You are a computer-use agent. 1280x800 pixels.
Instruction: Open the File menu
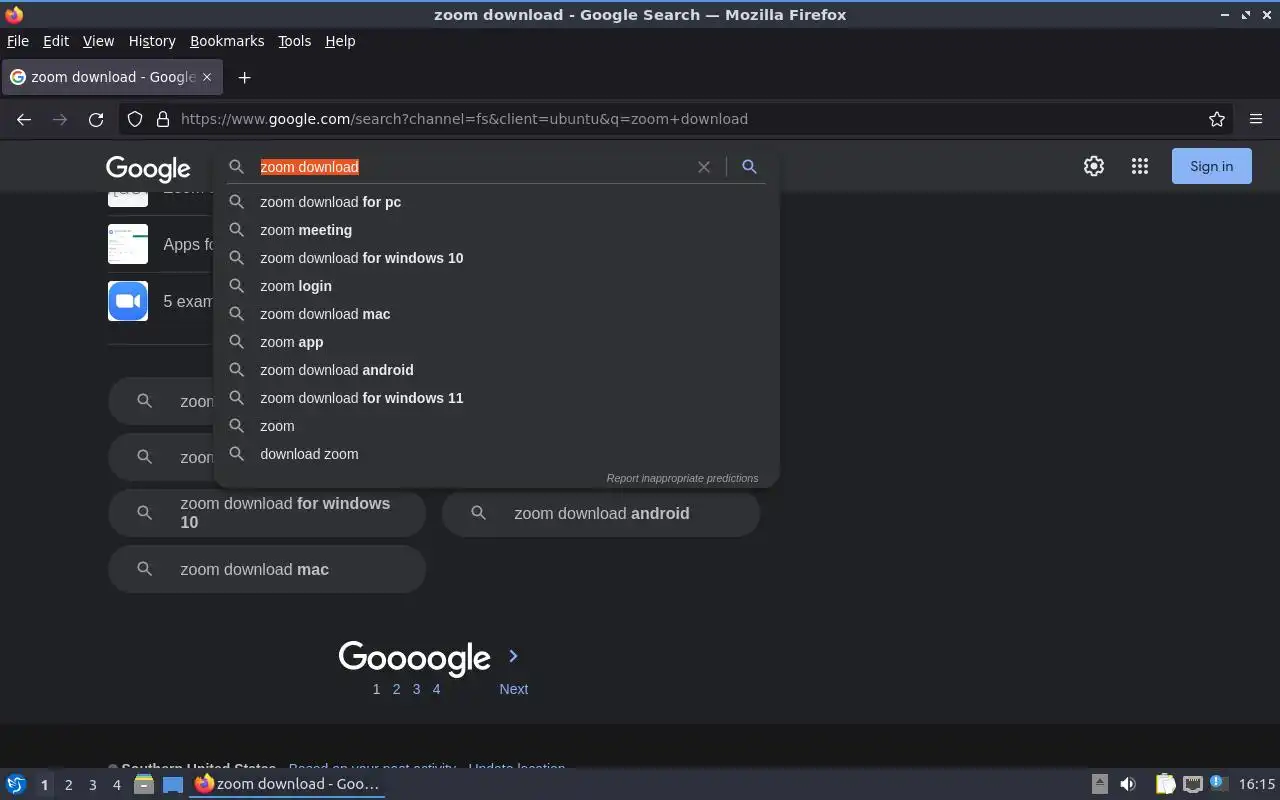pyautogui.click(x=18, y=41)
